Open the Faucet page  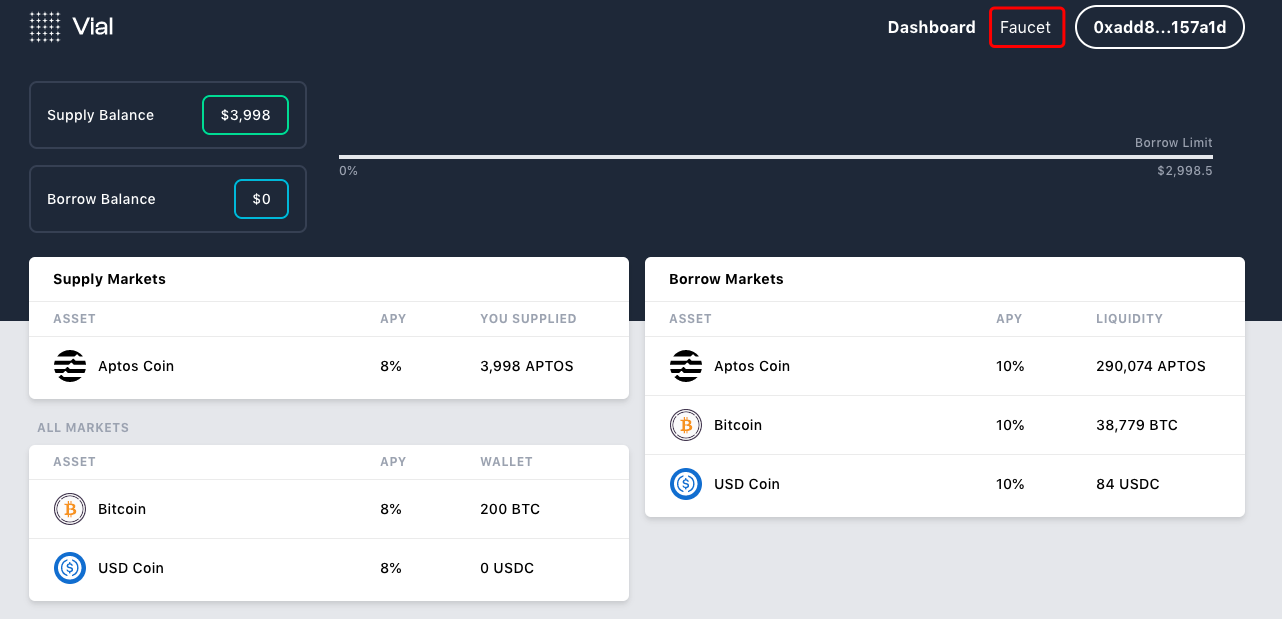[1026, 28]
